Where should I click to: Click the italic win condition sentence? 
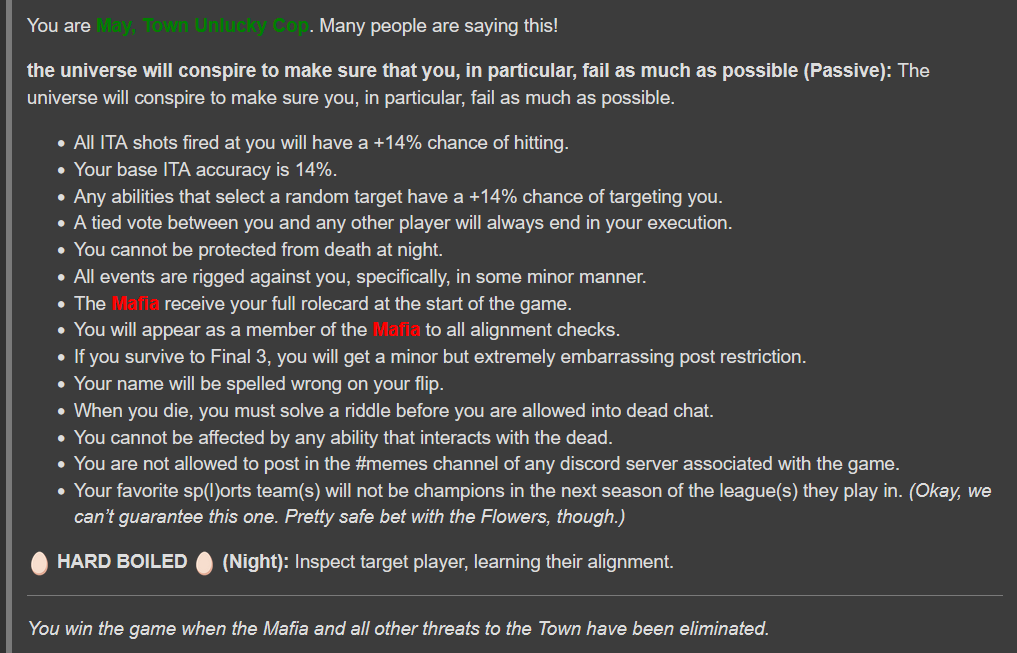pyautogui.click(x=398, y=628)
